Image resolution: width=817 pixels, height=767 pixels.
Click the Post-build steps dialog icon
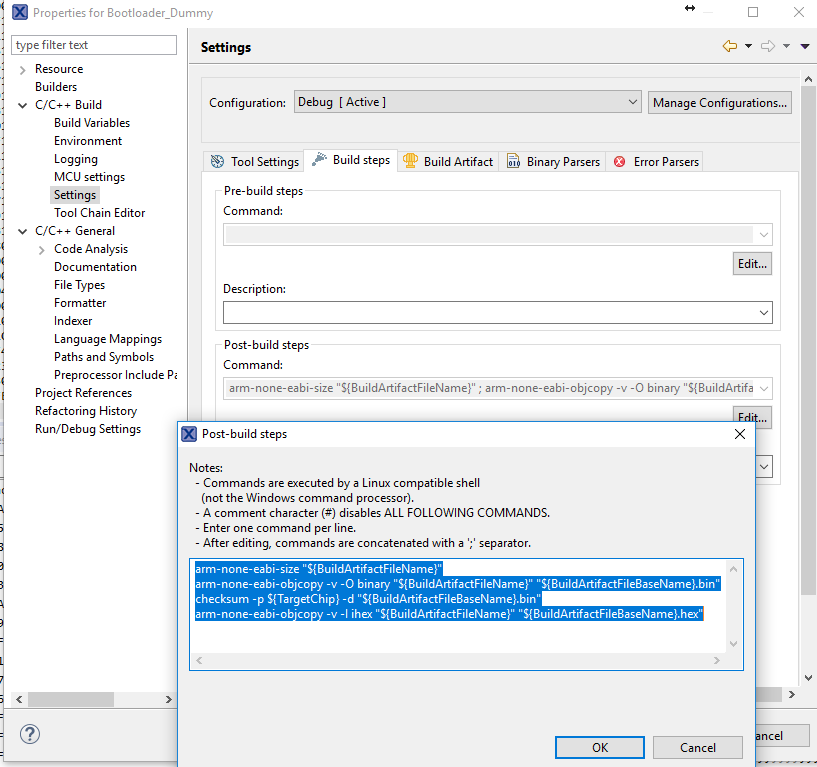[189, 434]
